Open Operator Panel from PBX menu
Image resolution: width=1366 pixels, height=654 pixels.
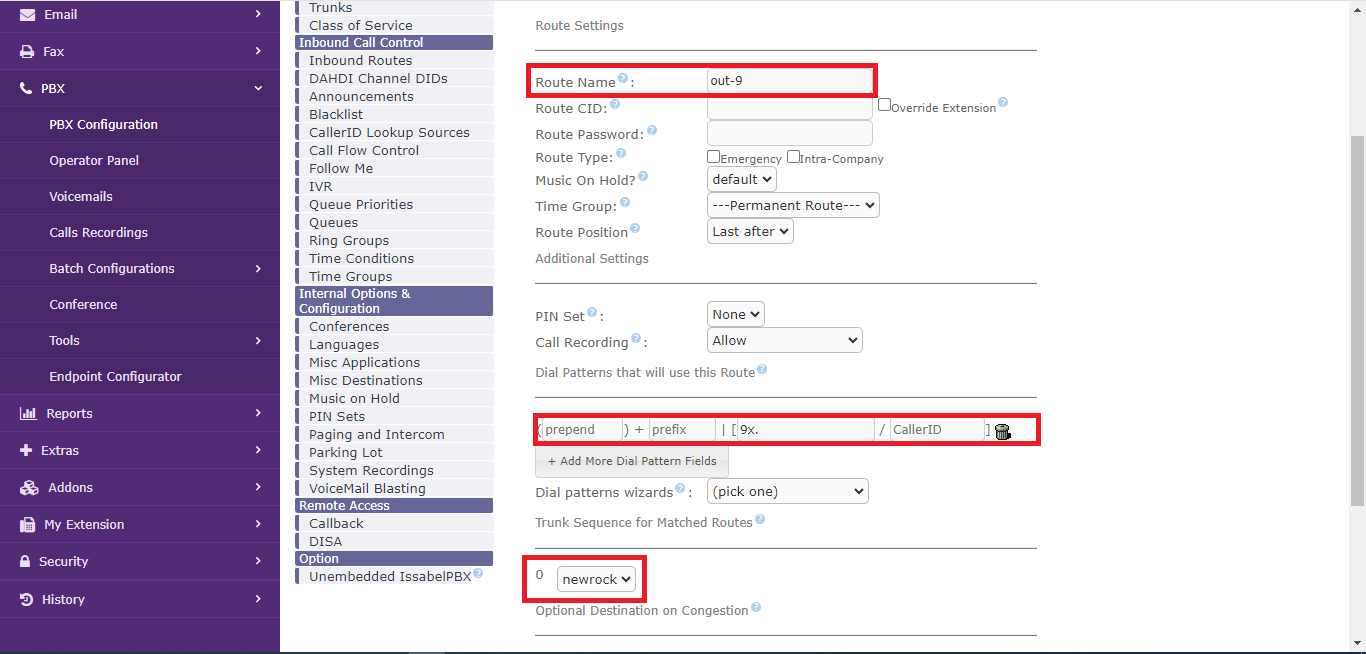tap(94, 161)
